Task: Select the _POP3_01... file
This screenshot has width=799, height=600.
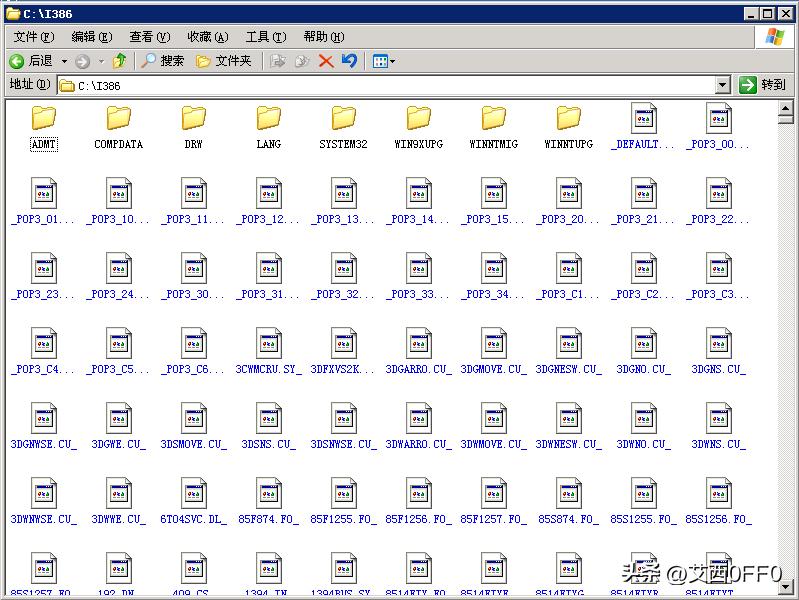Action: click(x=44, y=202)
